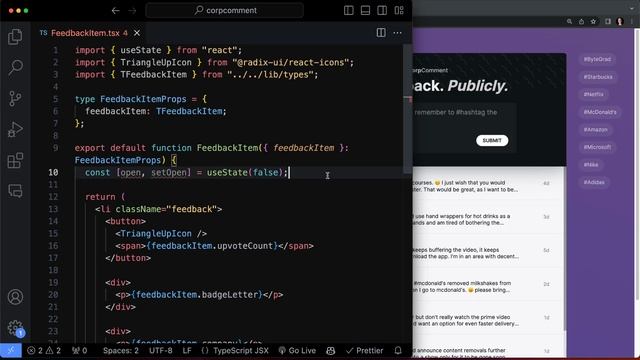
Task: Open the Run and Debug view
Action: pyautogui.click(x=15, y=129)
